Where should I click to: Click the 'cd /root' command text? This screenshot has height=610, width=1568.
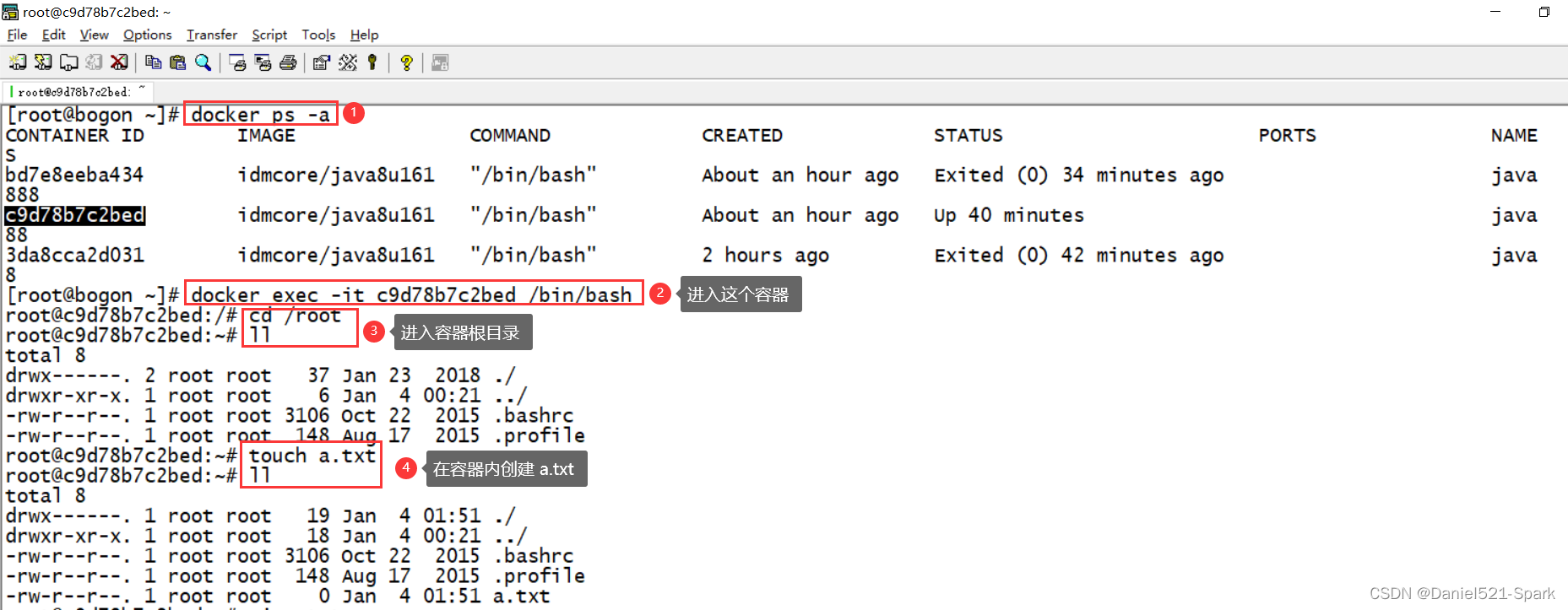click(295, 316)
